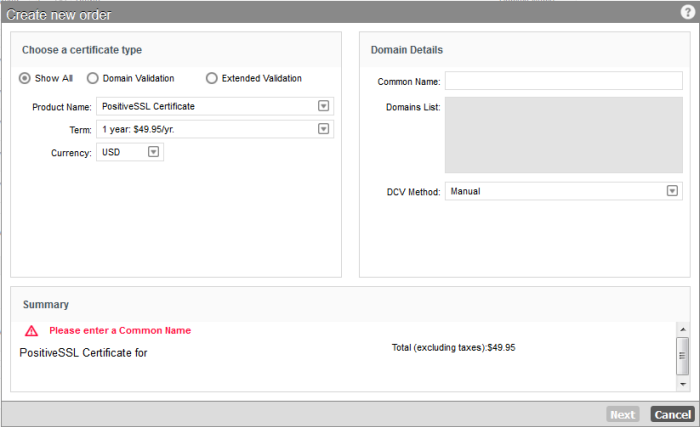Click the 'Summary' heading
The width and height of the screenshot is (700, 427).
click(x=46, y=305)
